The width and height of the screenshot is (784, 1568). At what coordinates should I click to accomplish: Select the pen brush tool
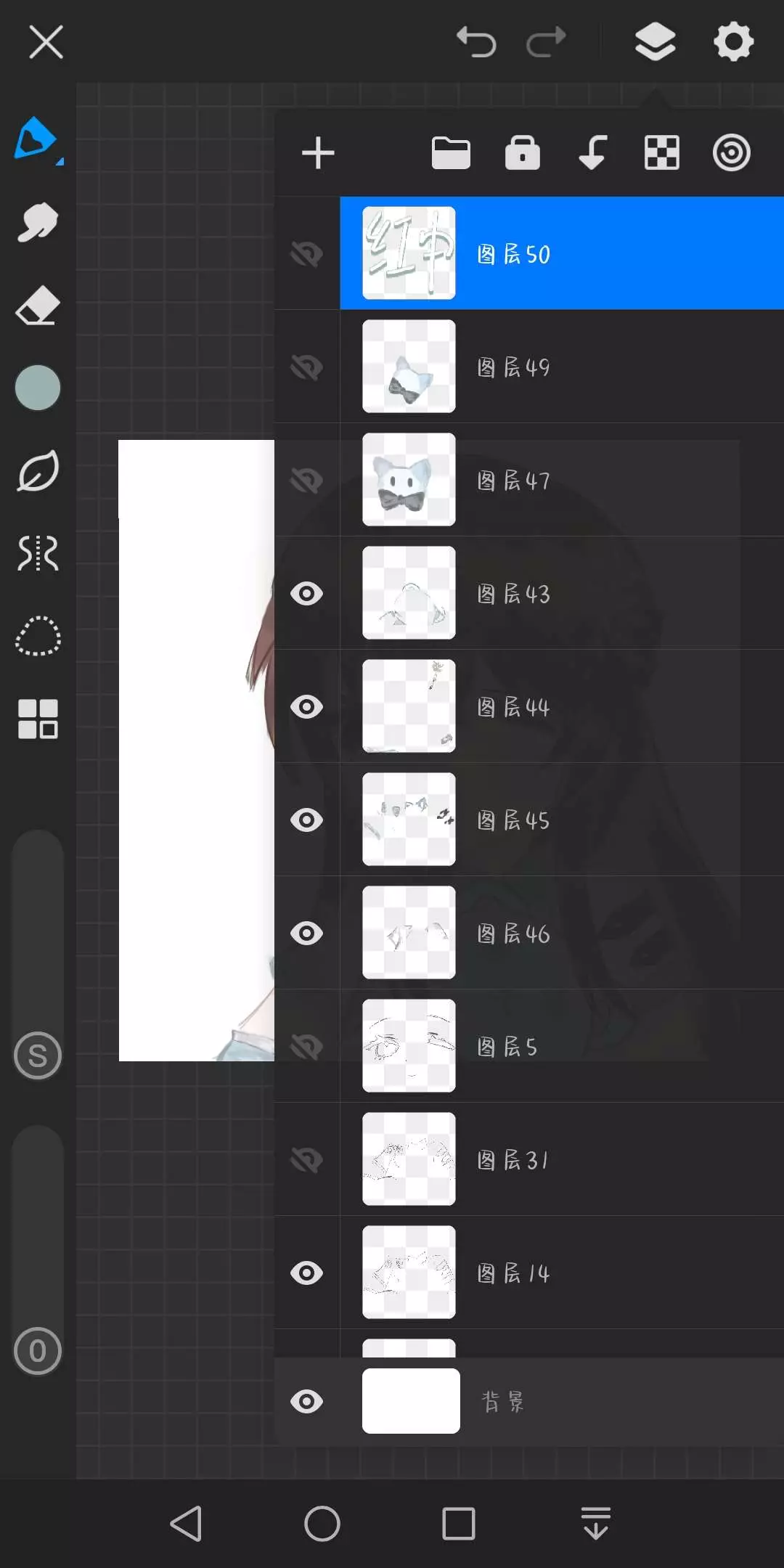pos(37,139)
